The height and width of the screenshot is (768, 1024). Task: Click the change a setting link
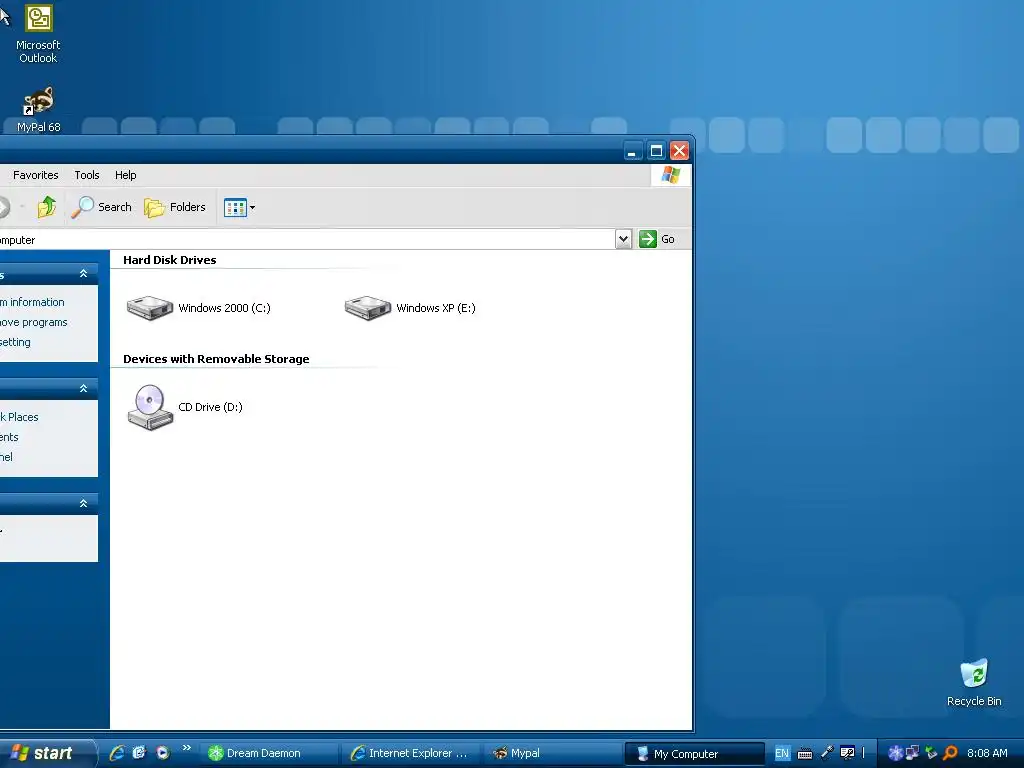click(x=16, y=342)
